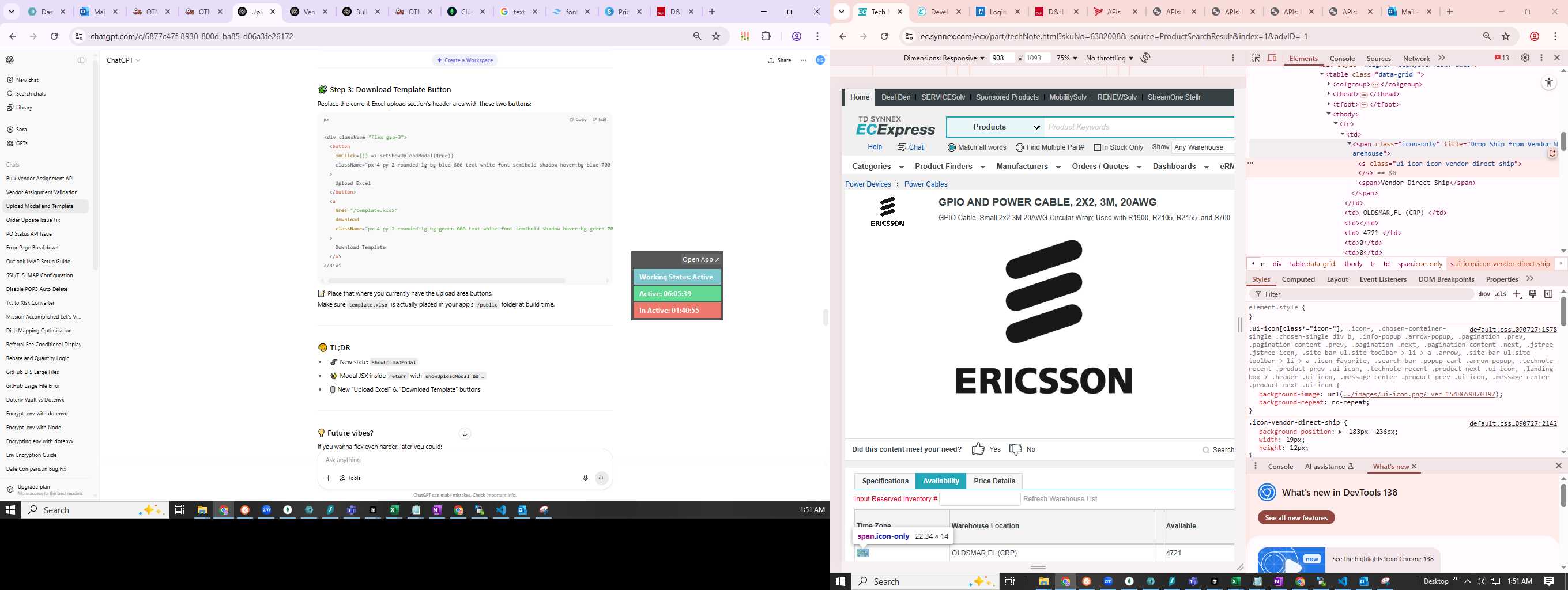Open the Price Details tab
The width and height of the screenshot is (1568, 590).
pos(994,481)
